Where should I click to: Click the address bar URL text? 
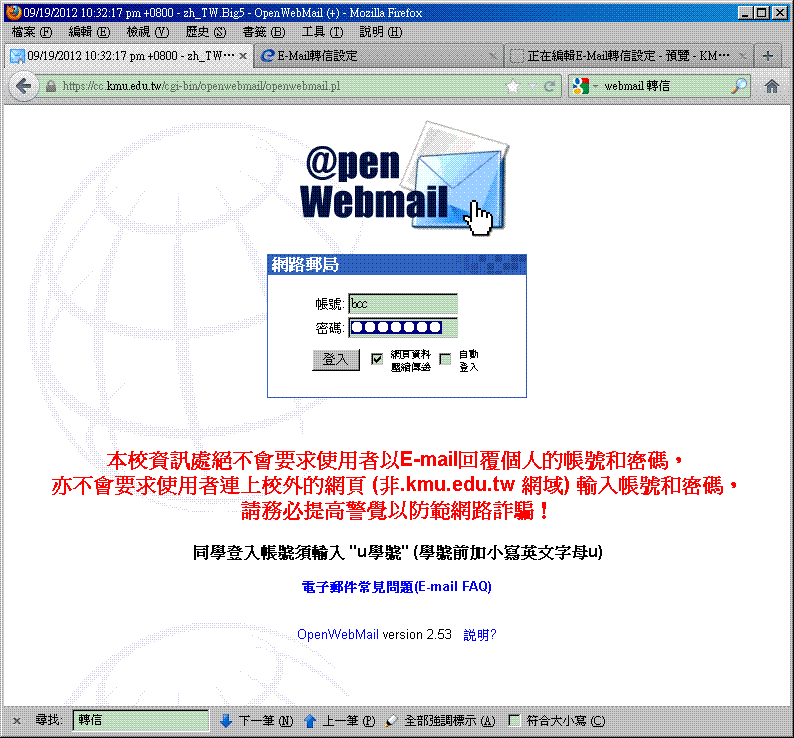[201, 86]
